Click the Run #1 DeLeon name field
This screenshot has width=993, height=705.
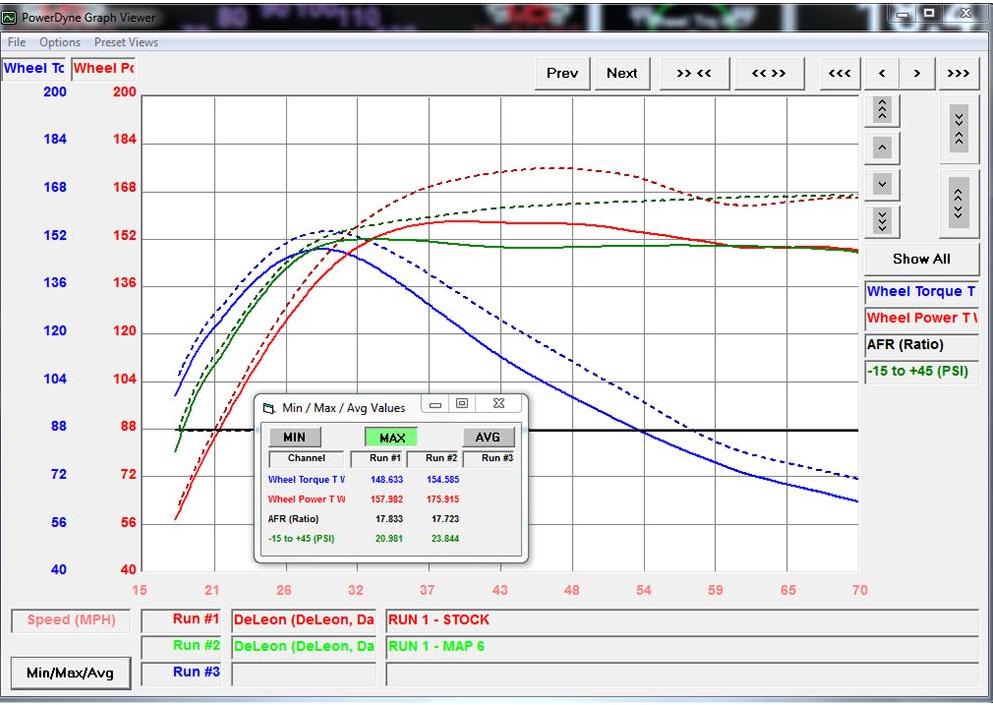point(303,620)
